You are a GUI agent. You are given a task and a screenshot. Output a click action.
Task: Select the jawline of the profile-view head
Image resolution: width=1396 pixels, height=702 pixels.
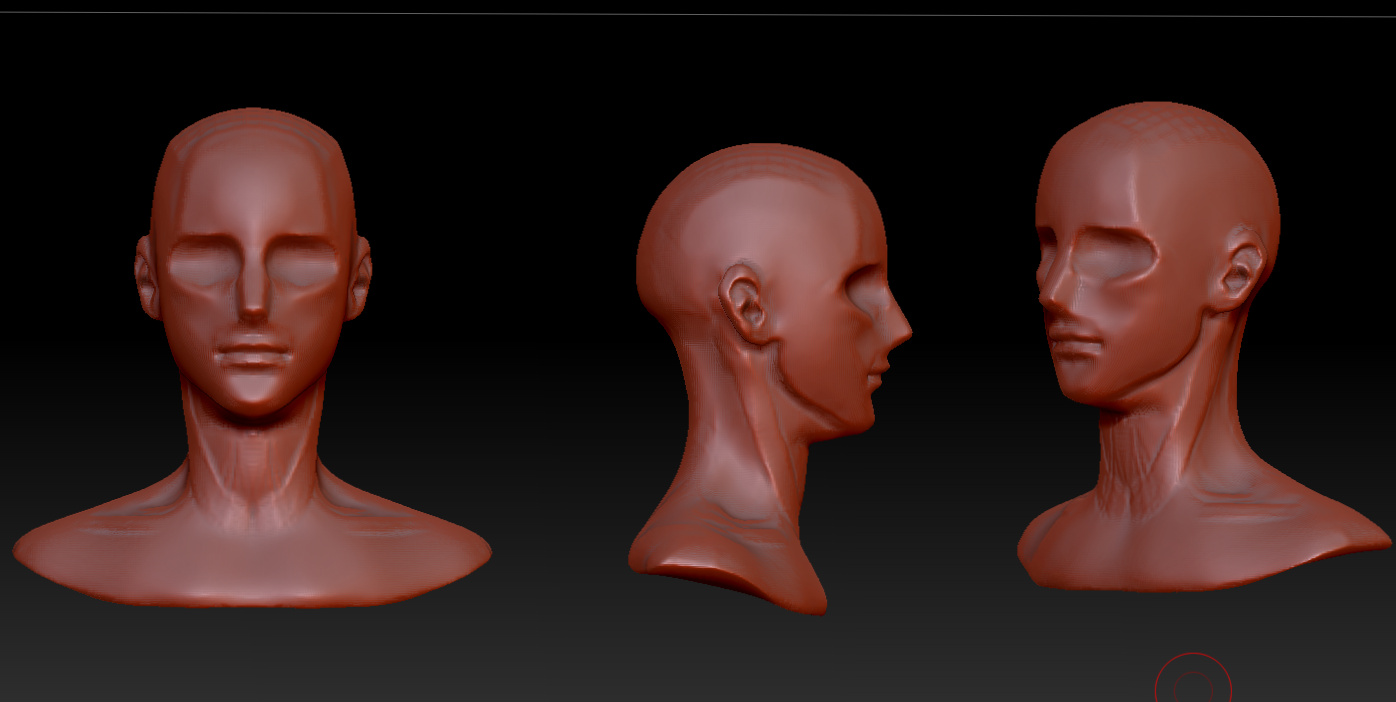click(815, 395)
